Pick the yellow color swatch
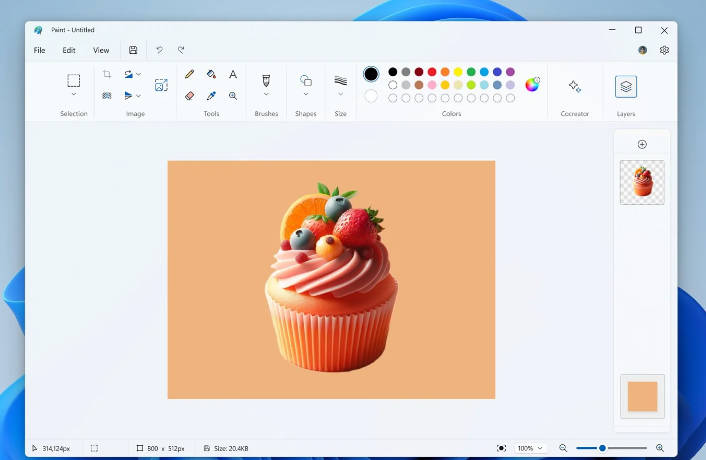This screenshot has width=706, height=460. [x=458, y=72]
